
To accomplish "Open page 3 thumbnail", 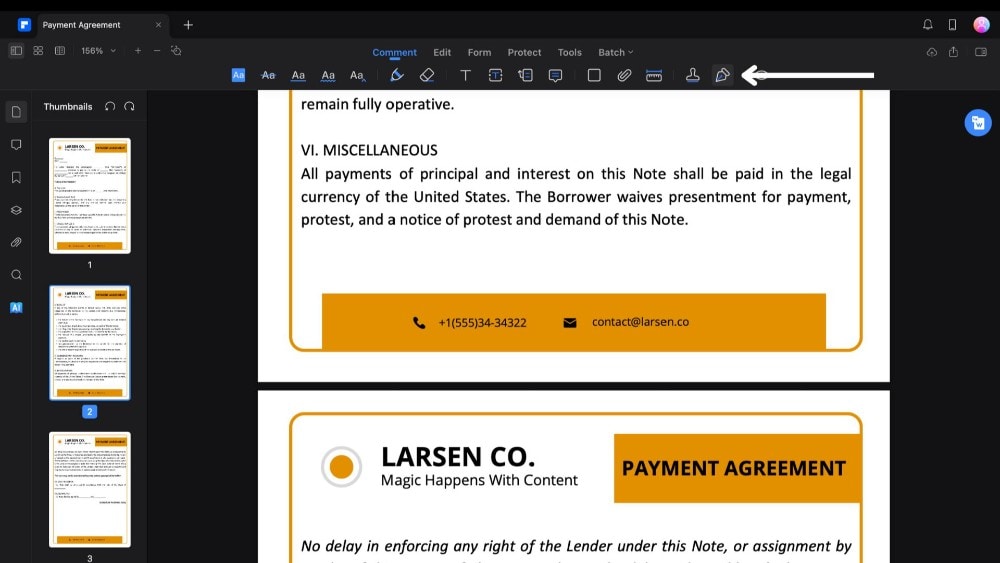I will click(90, 490).
